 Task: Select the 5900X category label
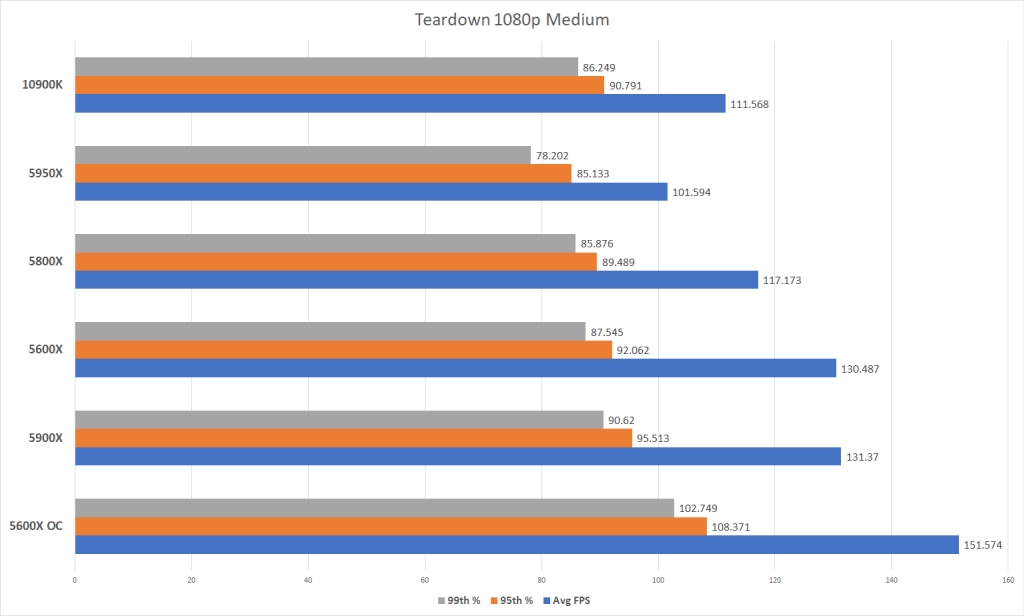46,438
